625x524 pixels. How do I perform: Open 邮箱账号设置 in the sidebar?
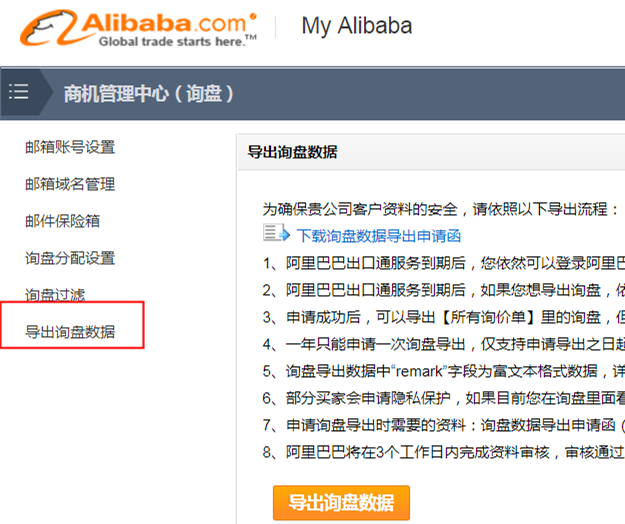(70, 148)
